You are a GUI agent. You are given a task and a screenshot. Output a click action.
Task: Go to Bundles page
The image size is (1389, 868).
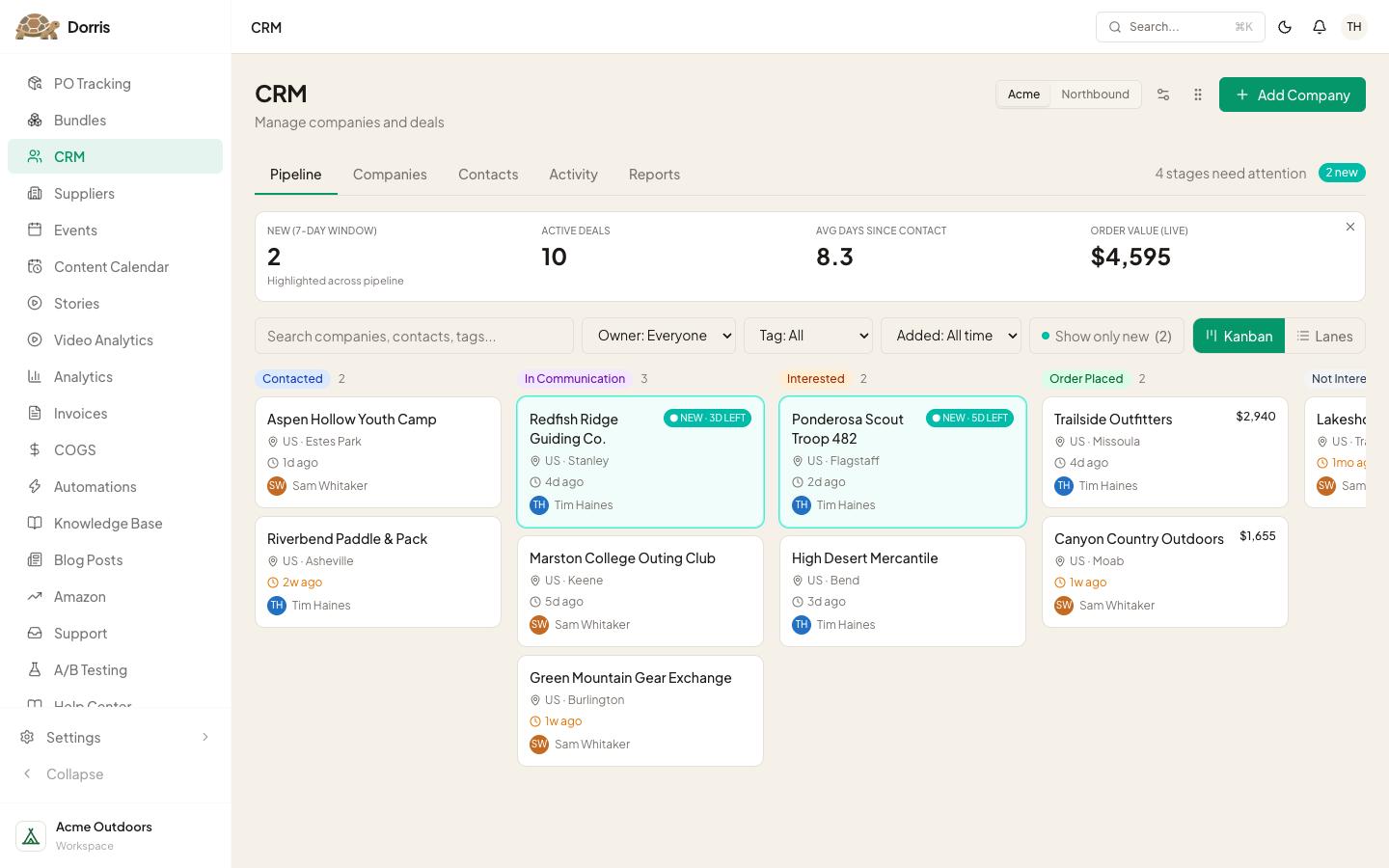115,120
